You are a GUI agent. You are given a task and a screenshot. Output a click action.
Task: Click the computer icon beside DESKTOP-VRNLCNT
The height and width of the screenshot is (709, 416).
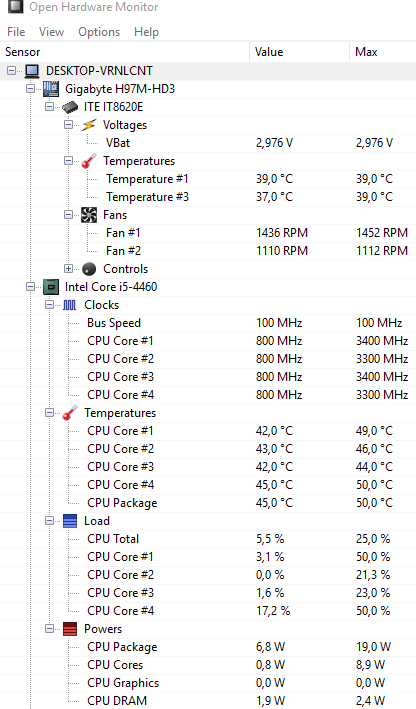tap(32, 71)
